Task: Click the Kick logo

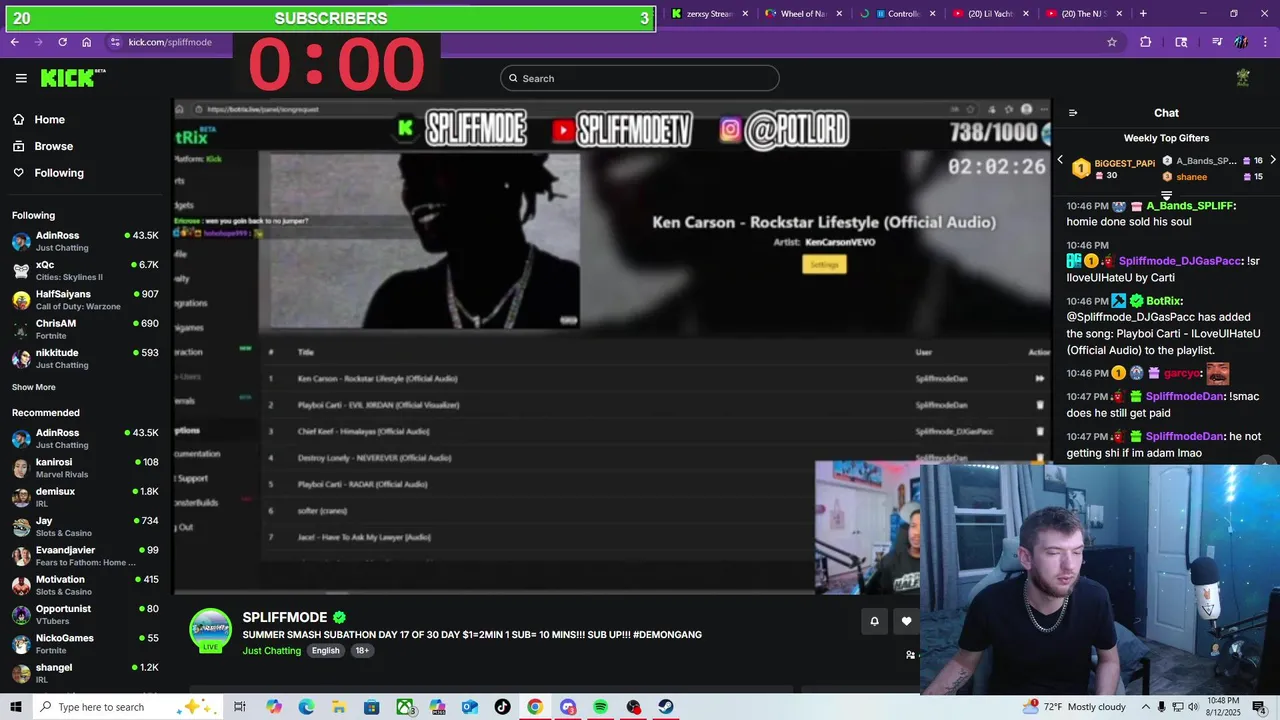Action: [x=73, y=78]
